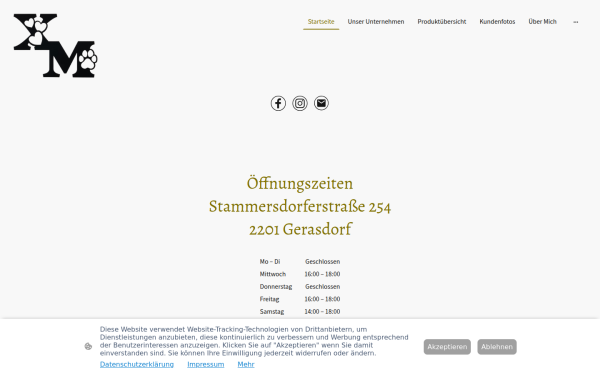The width and height of the screenshot is (600, 375).
Task: Click the email envelope icon
Action: pyautogui.click(x=321, y=103)
